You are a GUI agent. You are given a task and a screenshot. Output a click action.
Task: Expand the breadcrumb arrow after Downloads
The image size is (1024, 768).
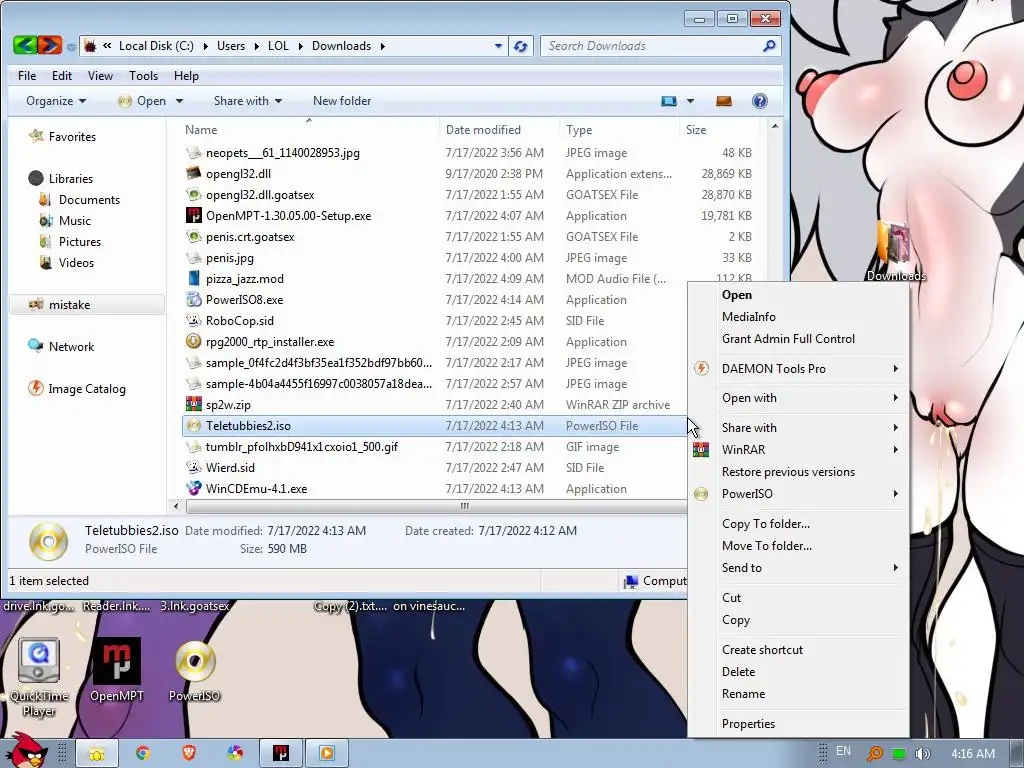(x=382, y=46)
